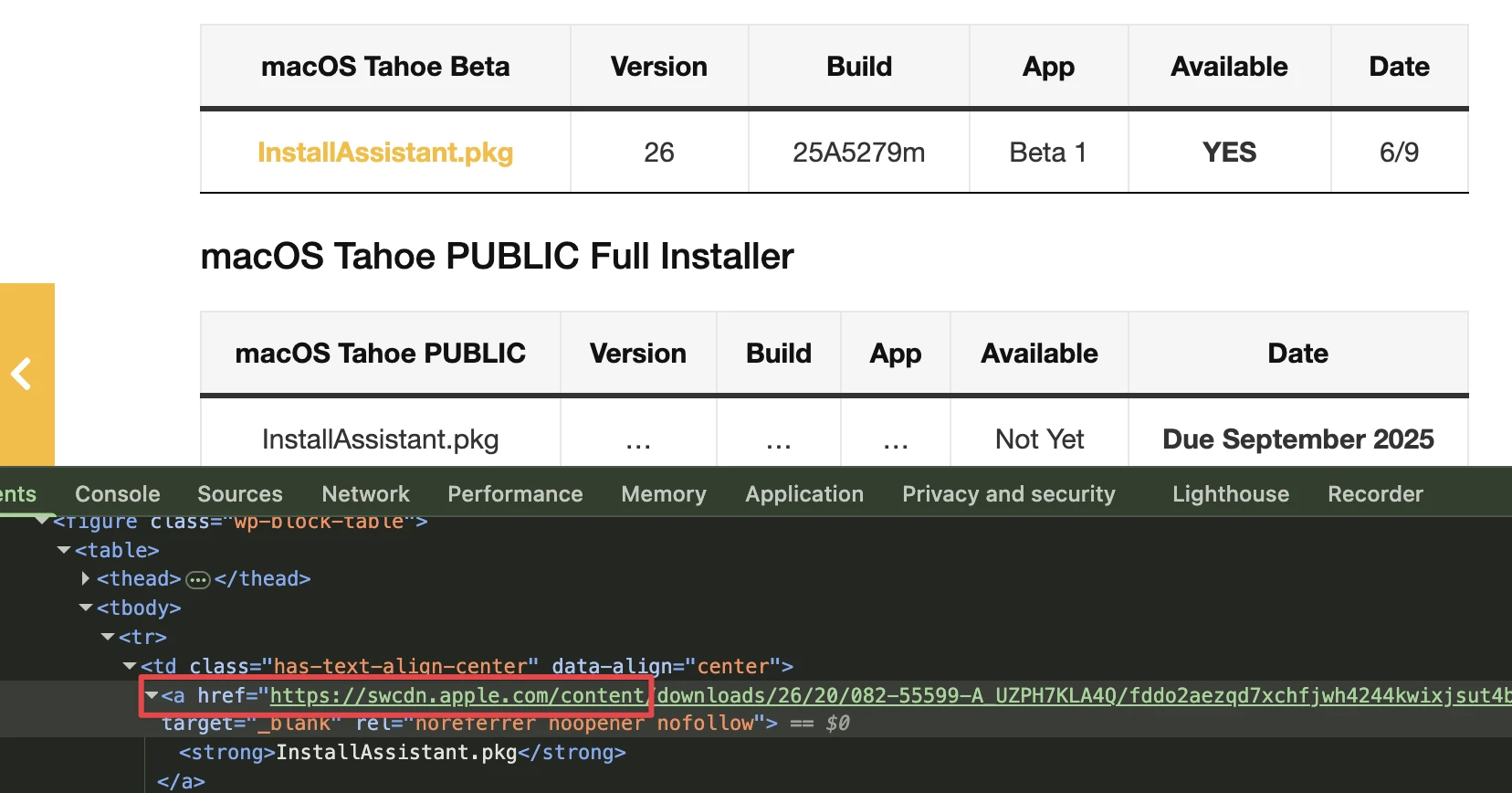Click the 25A5279m build cell
This screenshot has height=793, width=1512.
pyautogui.click(x=859, y=152)
